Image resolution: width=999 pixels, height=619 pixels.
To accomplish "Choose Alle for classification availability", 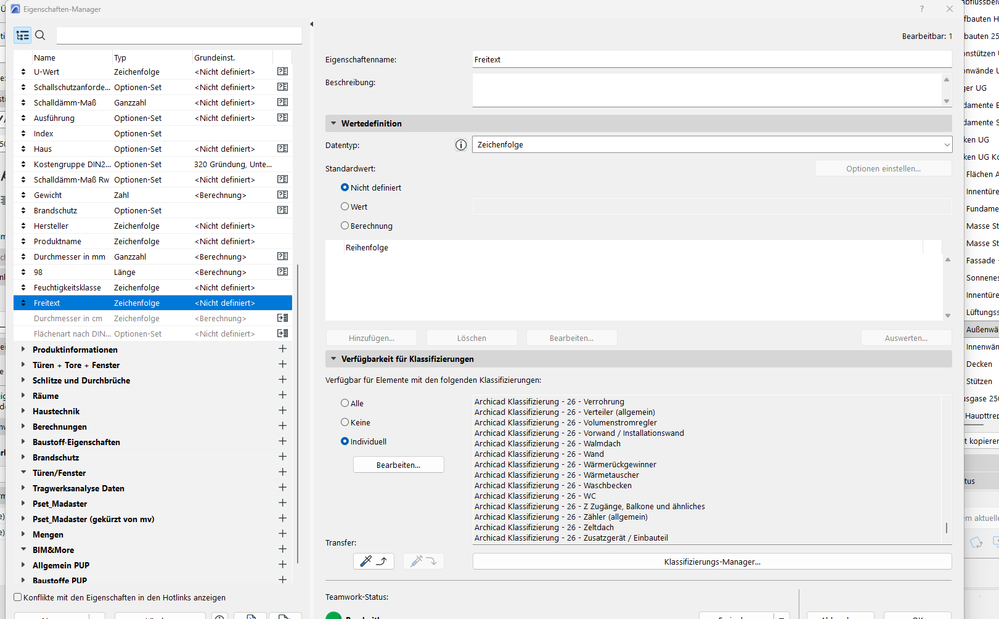I will pyautogui.click(x=345, y=403).
